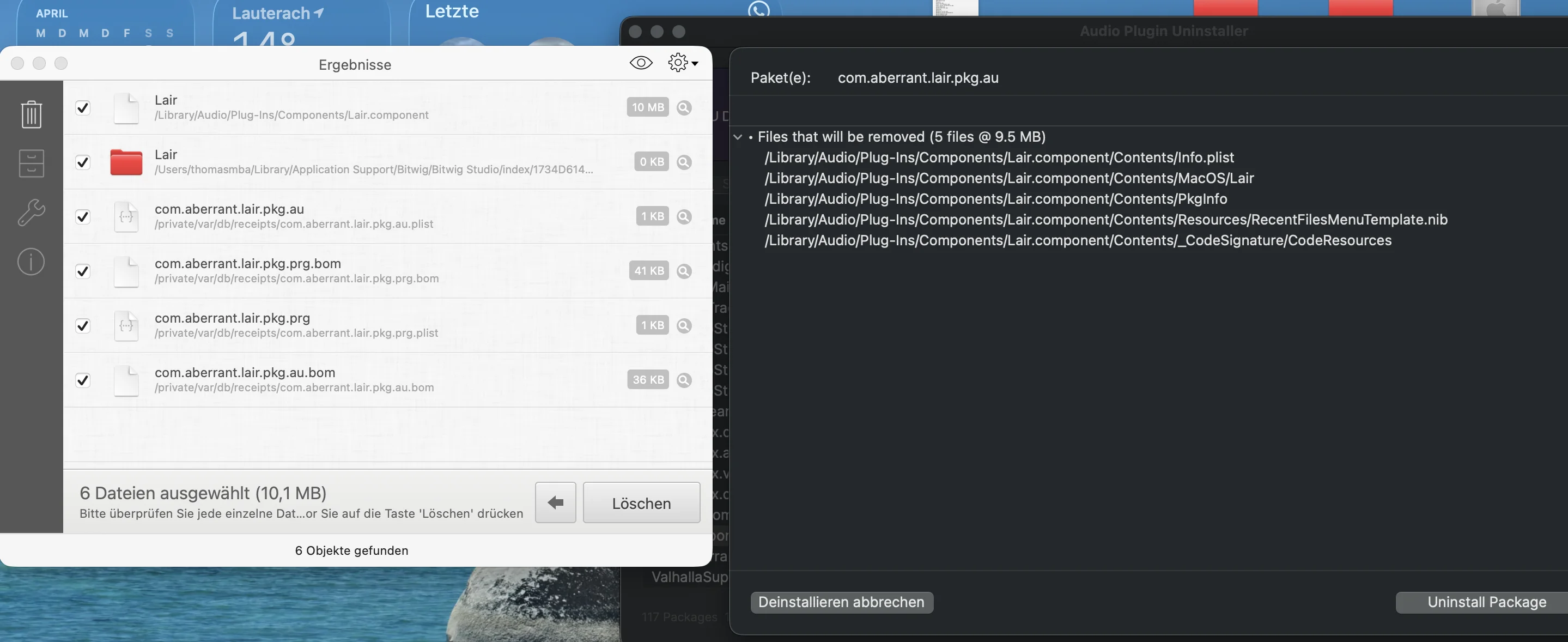Select the RecentFilesMenuTemplate.nib path line
The image size is (1568, 642).
point(1106,219)
